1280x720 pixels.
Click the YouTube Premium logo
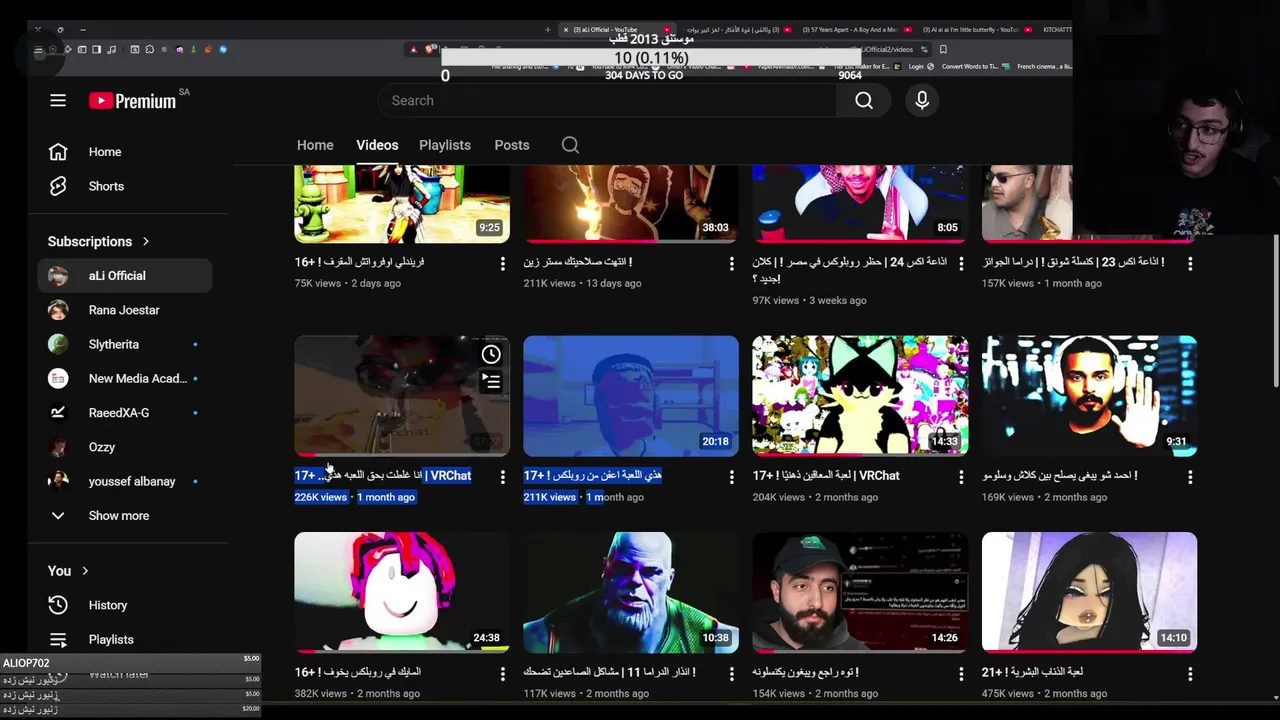133,100
